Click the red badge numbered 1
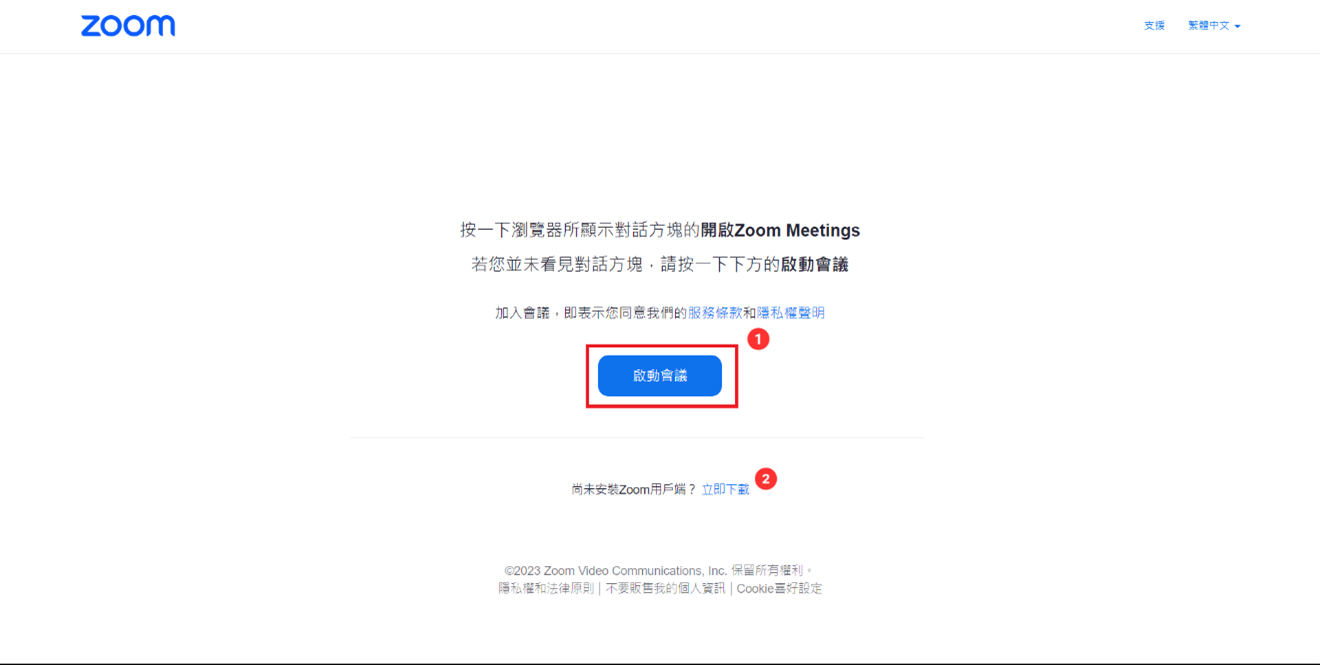The image size is (1320, 665). pyautogui.click(x=759, y=340)
